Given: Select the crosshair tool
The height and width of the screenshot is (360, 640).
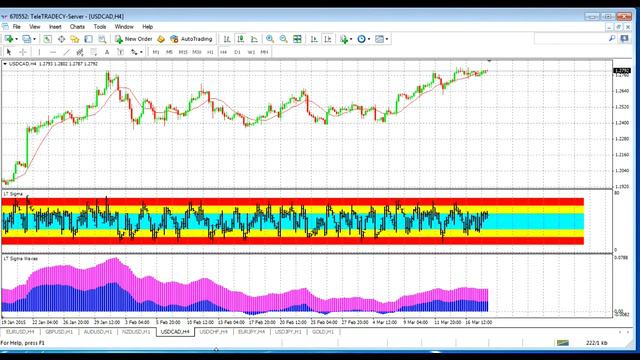Looking at the screenshot, I should (23, 52).
